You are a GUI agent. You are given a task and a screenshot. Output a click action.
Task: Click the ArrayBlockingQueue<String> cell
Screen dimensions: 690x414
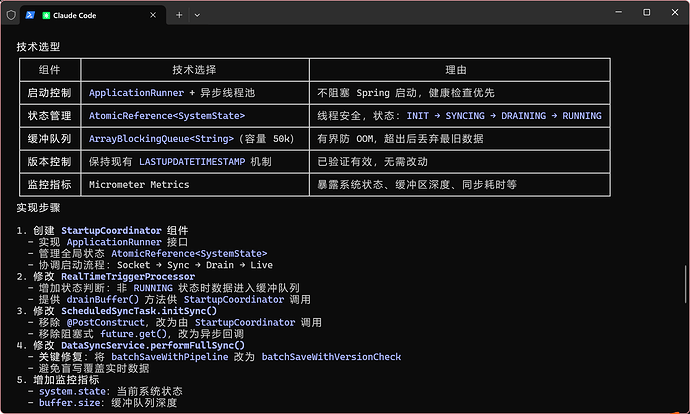click(x=195, y=139)
